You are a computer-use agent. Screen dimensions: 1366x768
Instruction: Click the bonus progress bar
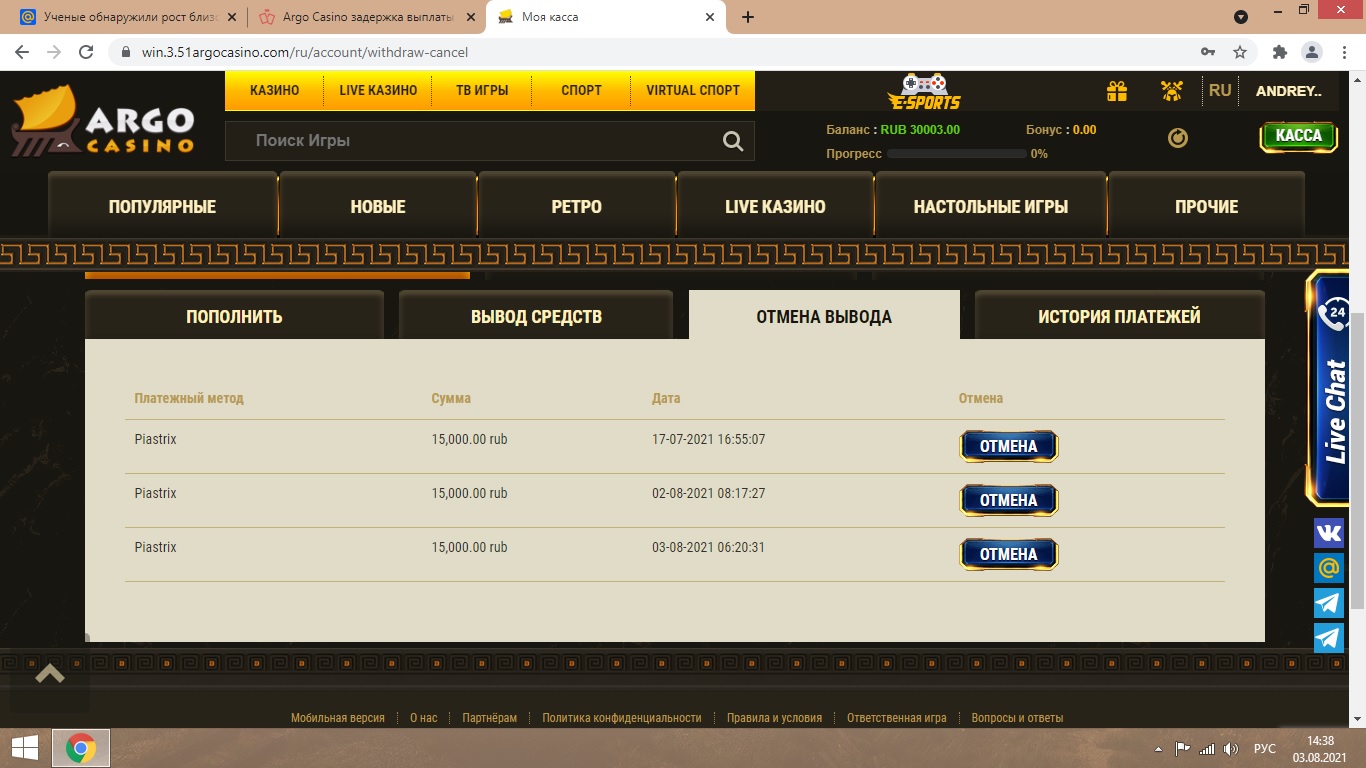(957, 154)
